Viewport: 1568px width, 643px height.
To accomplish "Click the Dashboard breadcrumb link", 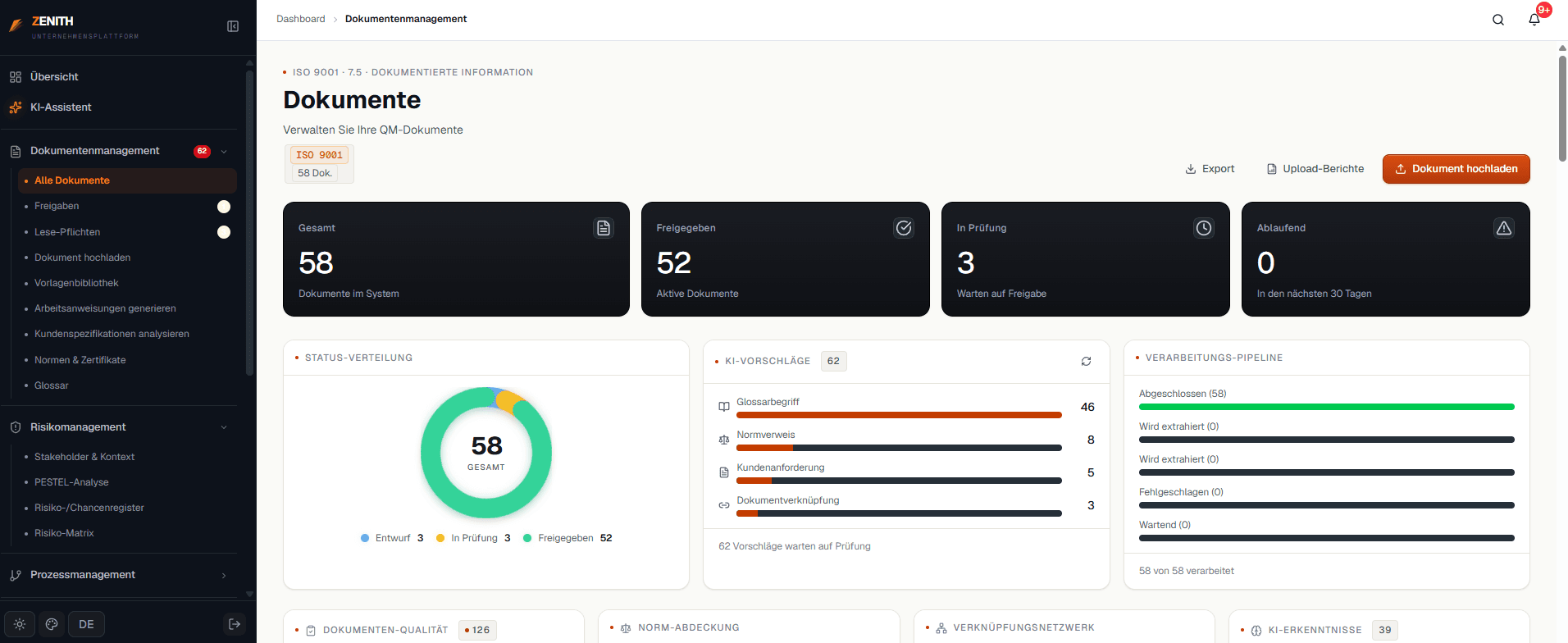I will click(300, 19).
